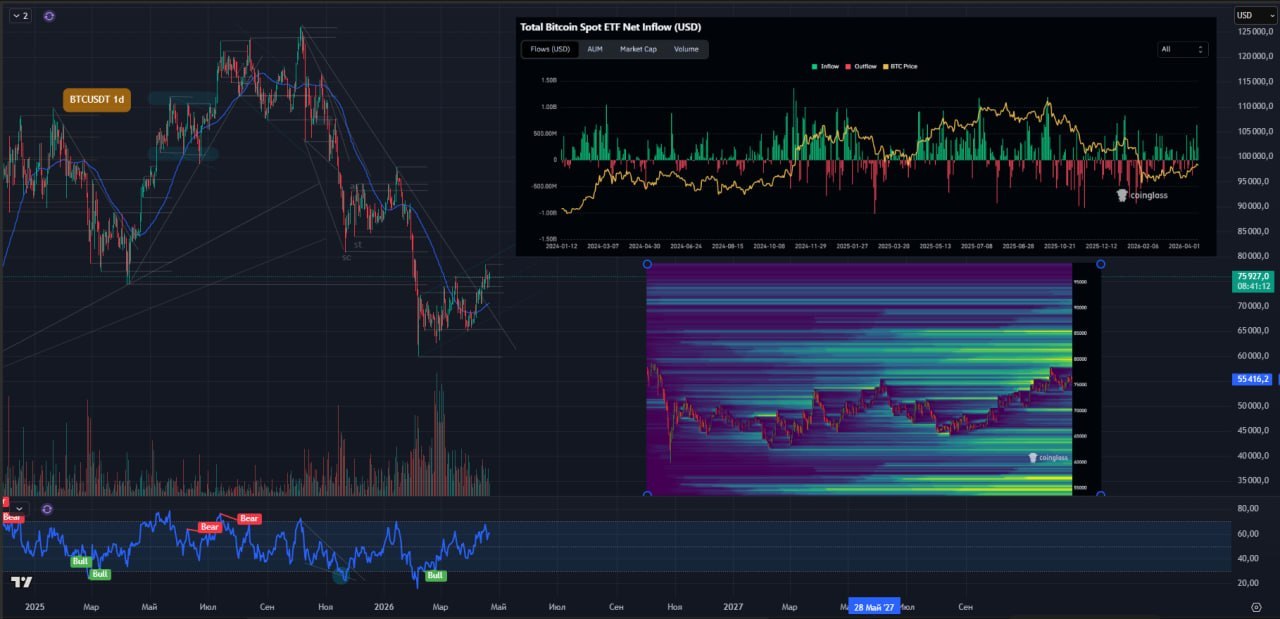Click the purple indicator refresh icon at top left

point(50,16)
